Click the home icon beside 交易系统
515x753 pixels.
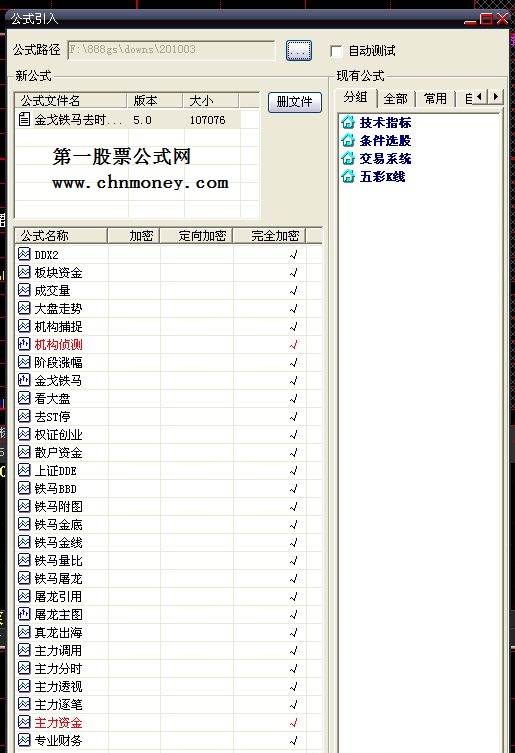pos(348,158)
